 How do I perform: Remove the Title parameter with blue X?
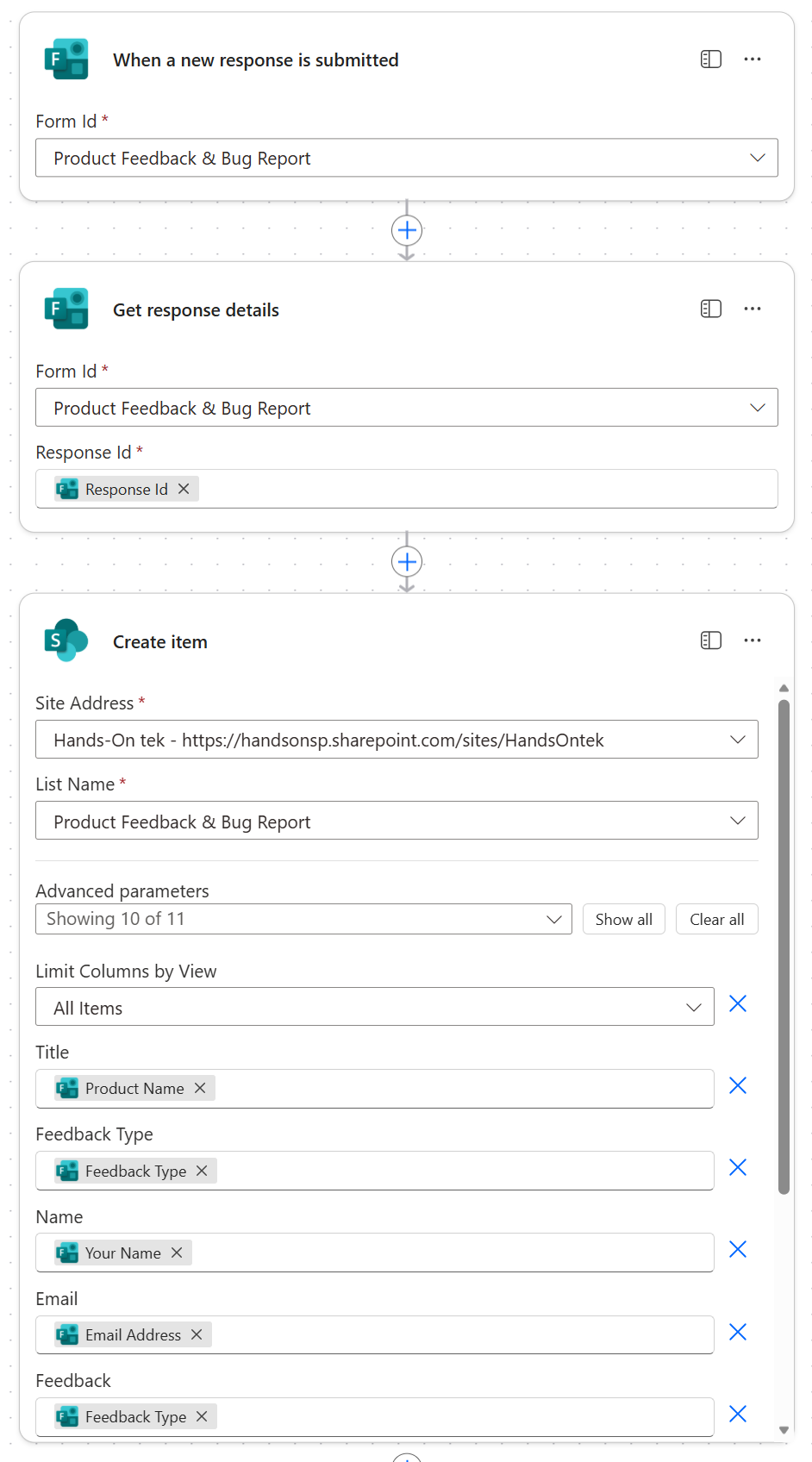pos(737,1085)
